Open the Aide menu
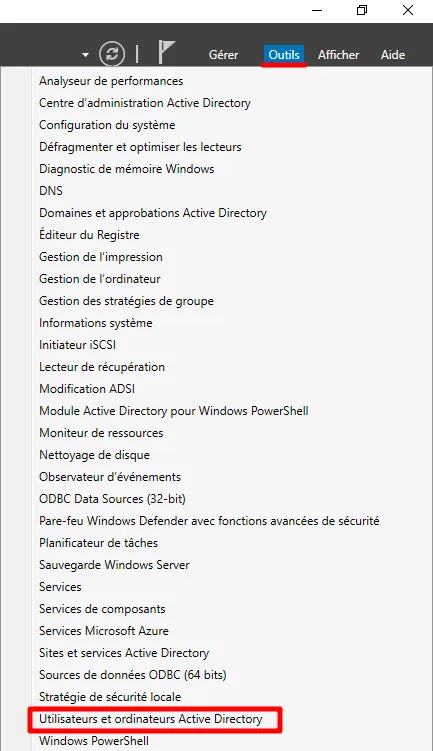The height and width of the screenshot is (751, 433). [x=393, y=55]
